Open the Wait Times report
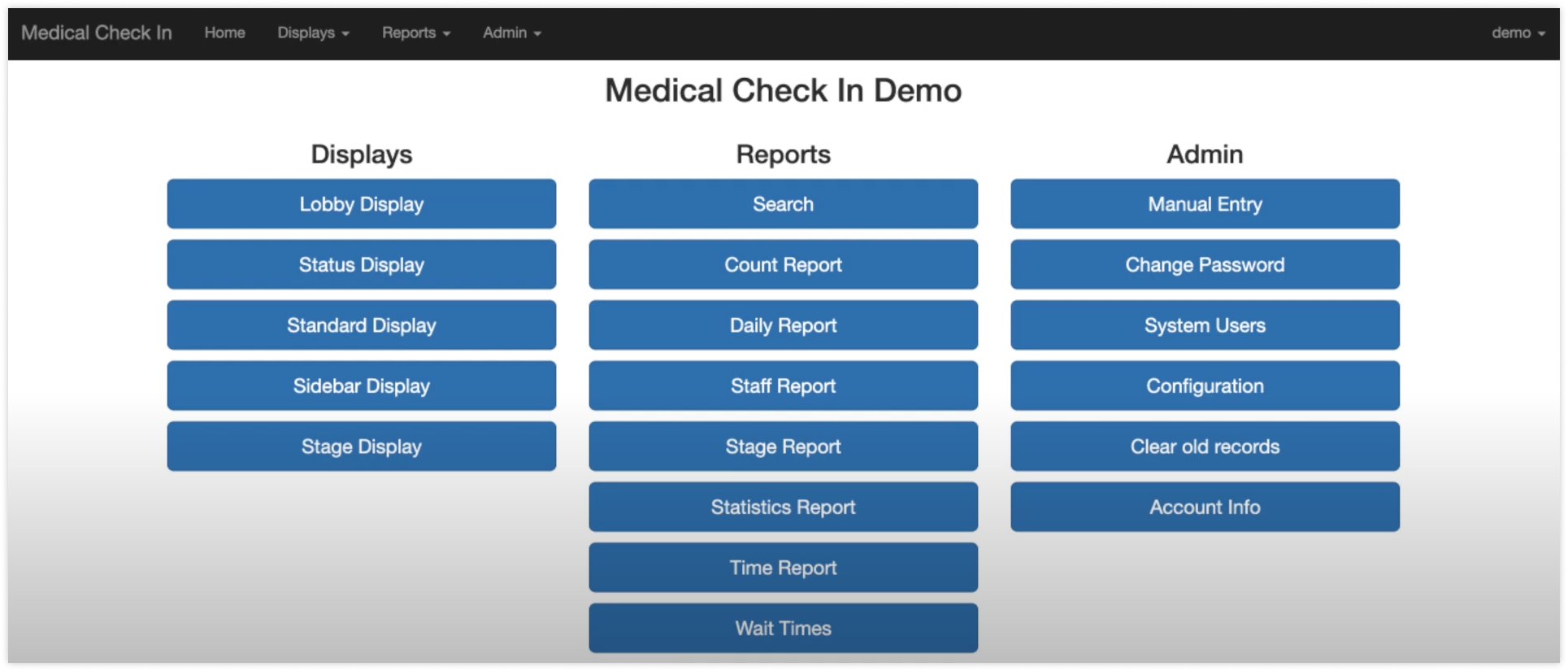1568x671 pixels. point(784,628)
